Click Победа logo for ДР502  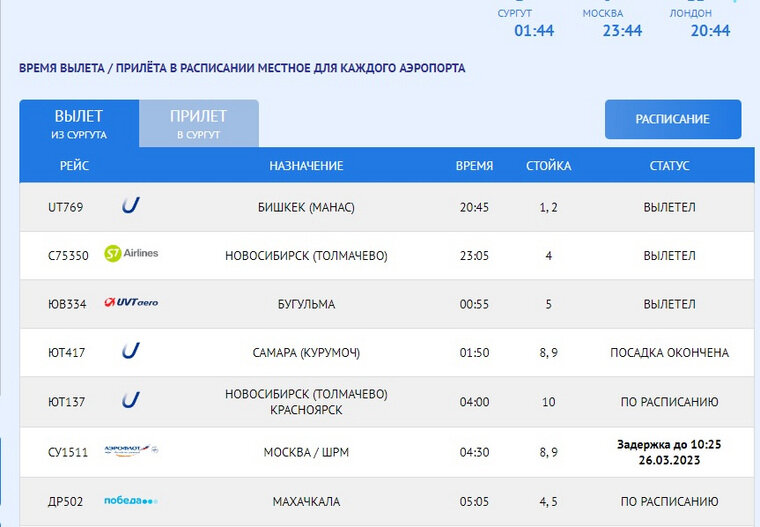point(131,500)
